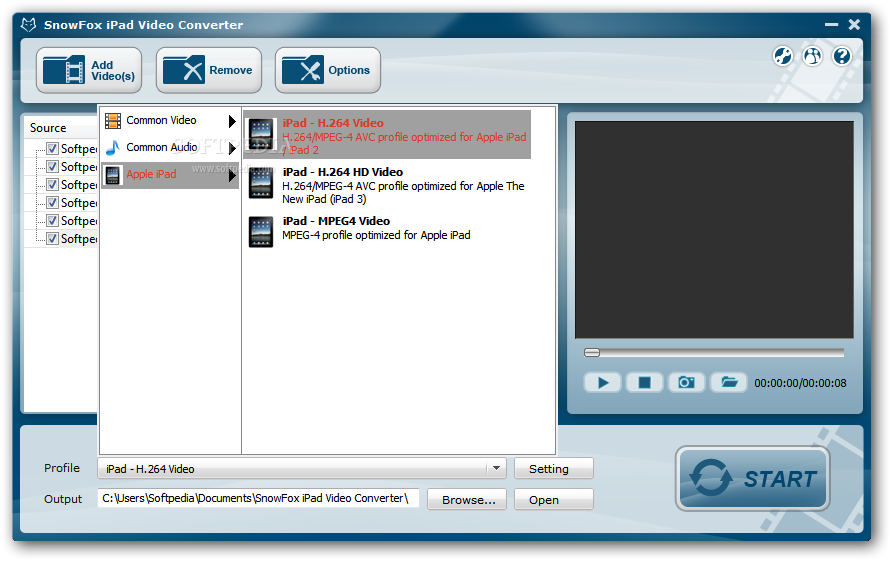
Task: Click iPad H.264 HD Video thumbnail icon
Action: pyautogui.click(x=261, y=183)
